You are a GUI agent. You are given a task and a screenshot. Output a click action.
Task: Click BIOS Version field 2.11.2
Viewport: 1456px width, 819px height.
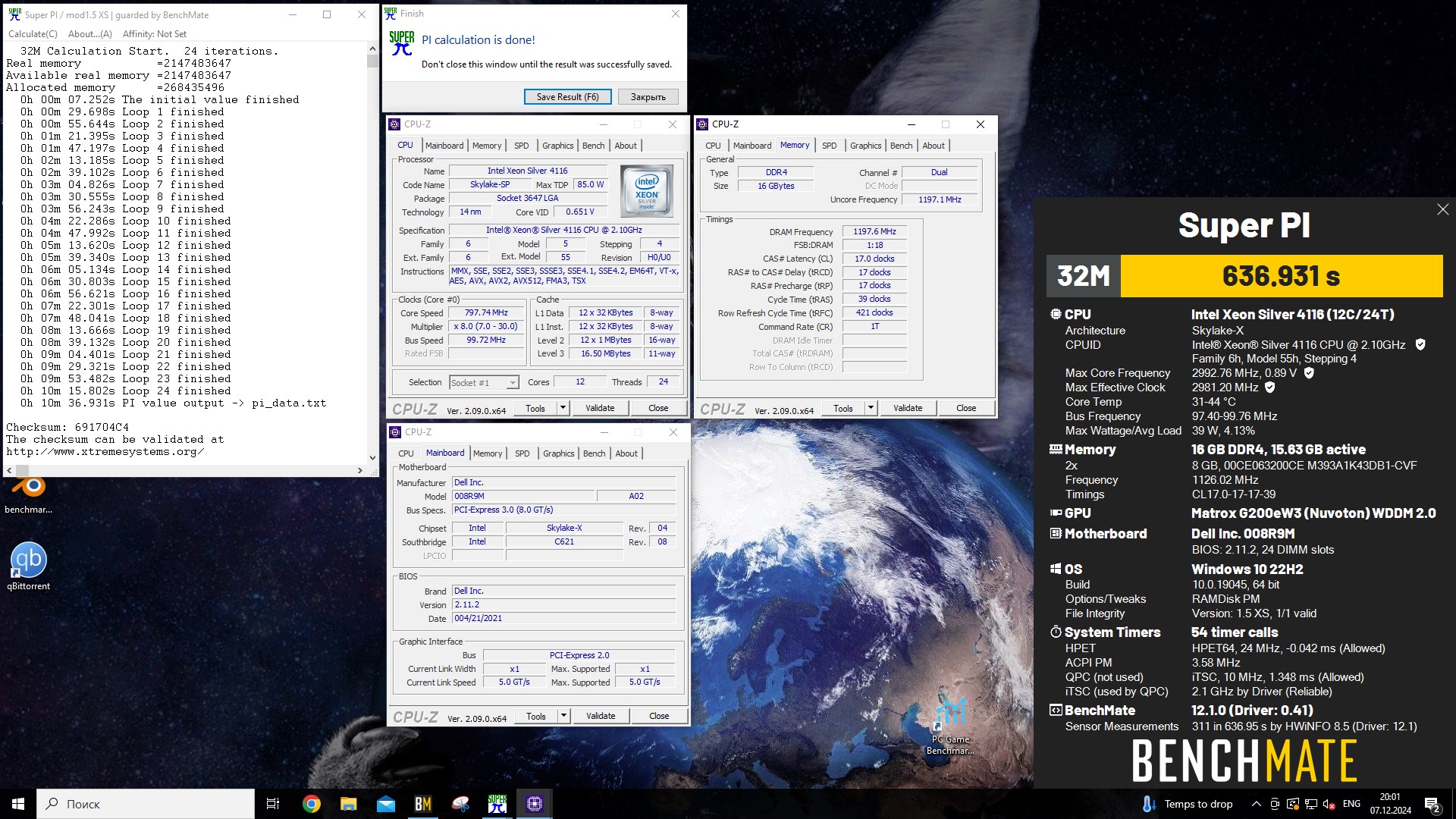(x=563, y=604)
